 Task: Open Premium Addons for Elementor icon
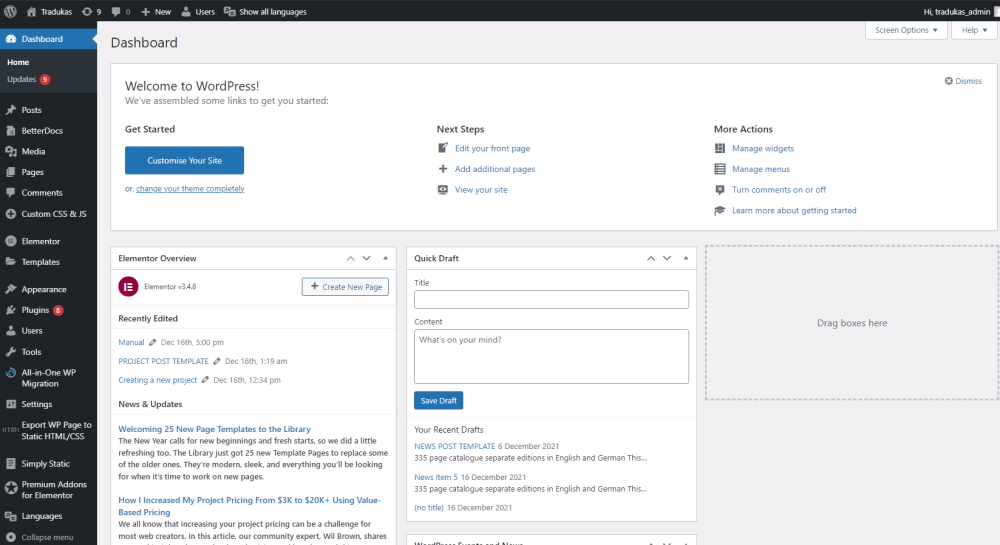[x=11, y=488]
